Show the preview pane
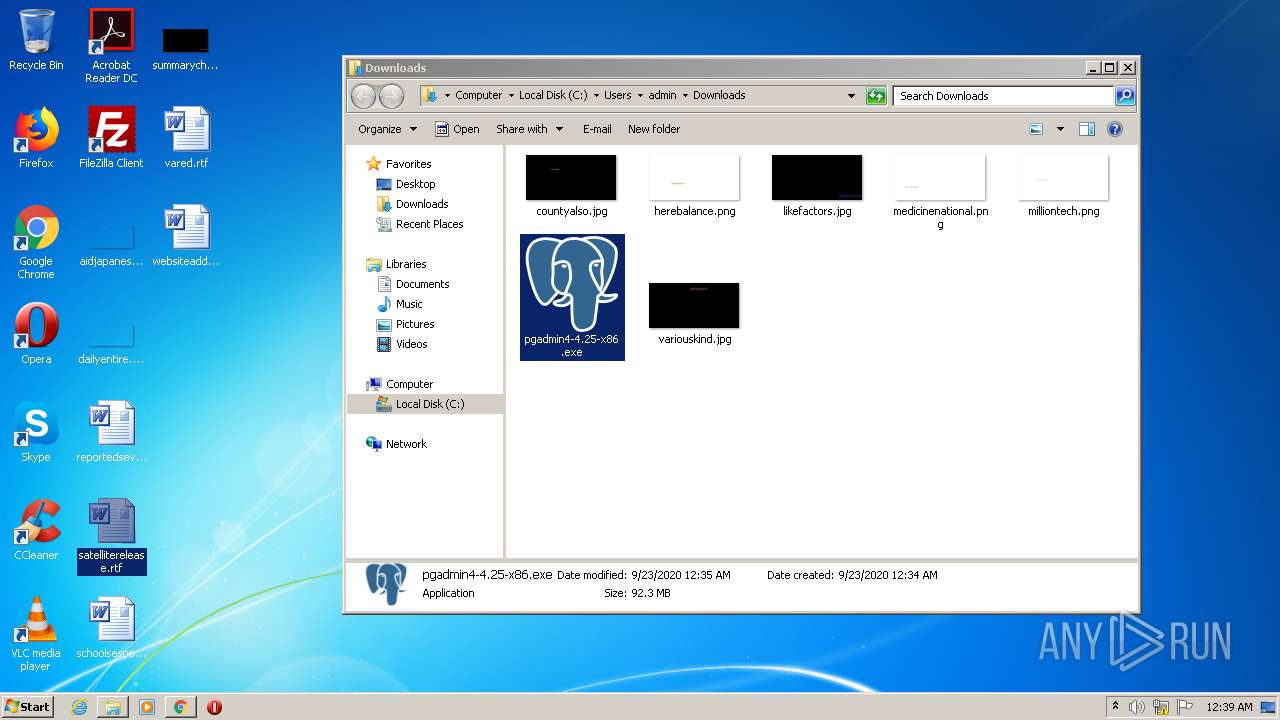 pos(1087,129)
